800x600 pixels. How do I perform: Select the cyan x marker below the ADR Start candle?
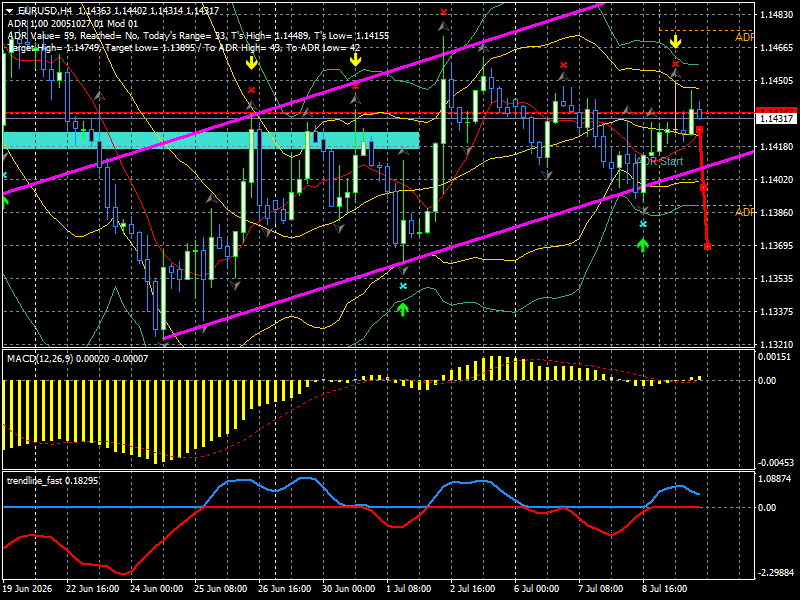click(643, 223)
